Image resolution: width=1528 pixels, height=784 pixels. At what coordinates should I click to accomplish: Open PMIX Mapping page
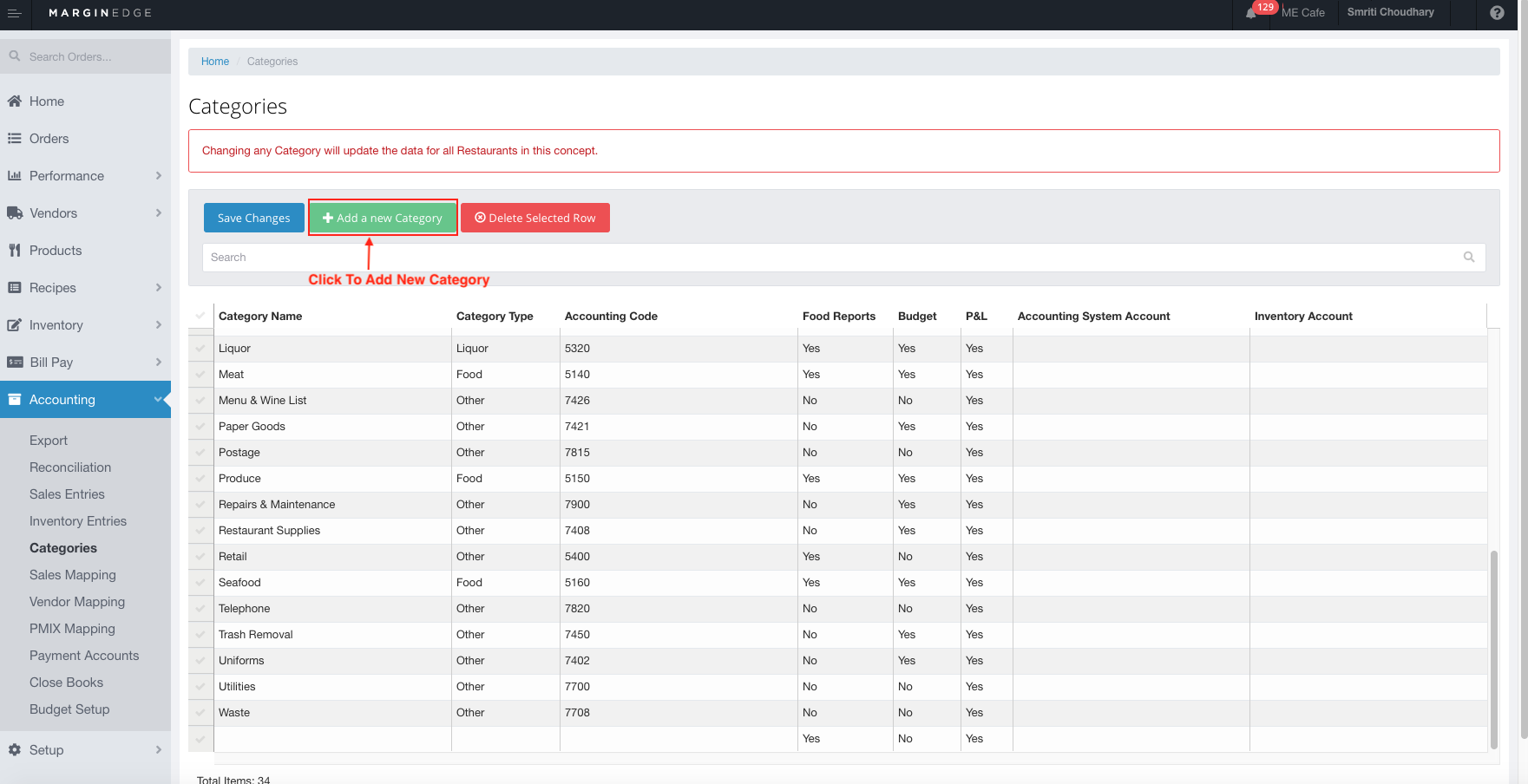coord(72,629)
